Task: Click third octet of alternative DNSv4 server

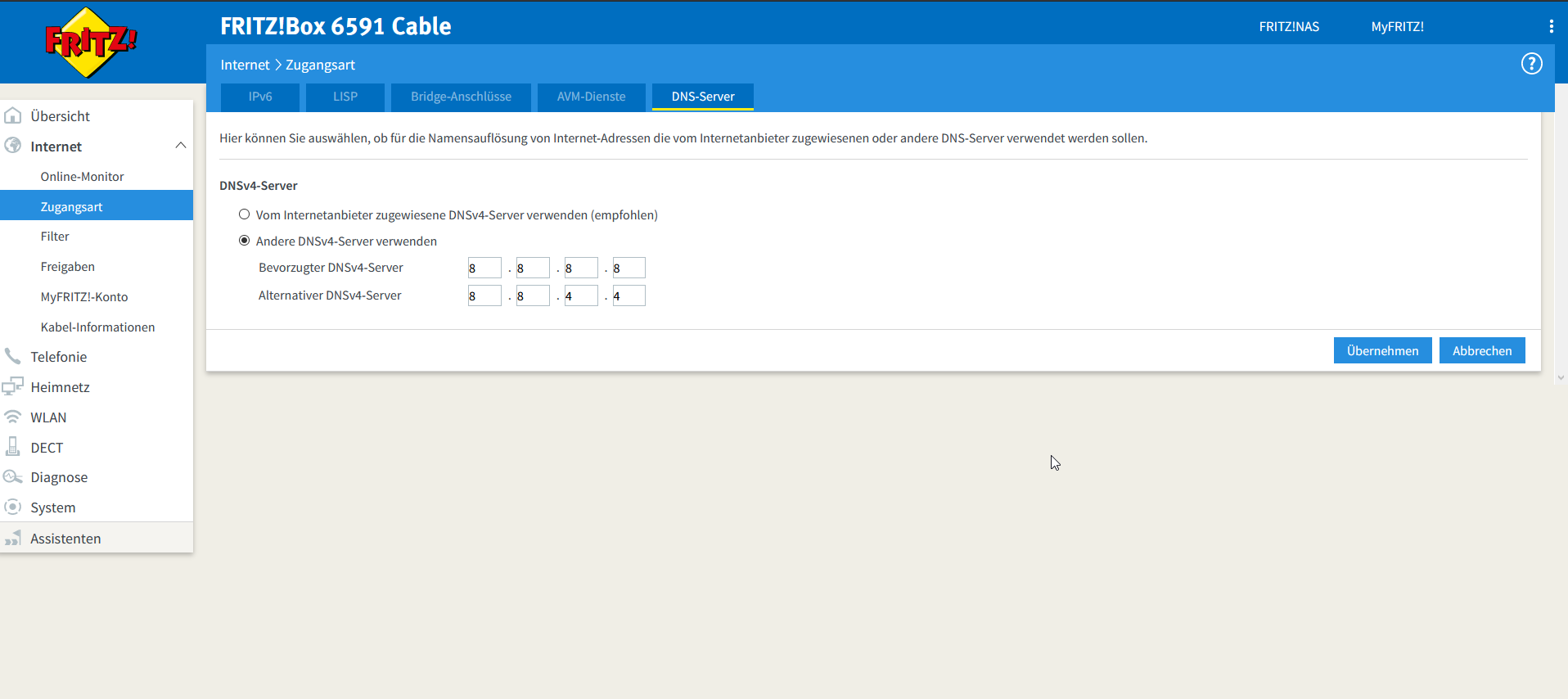Action: pos(581,295)
